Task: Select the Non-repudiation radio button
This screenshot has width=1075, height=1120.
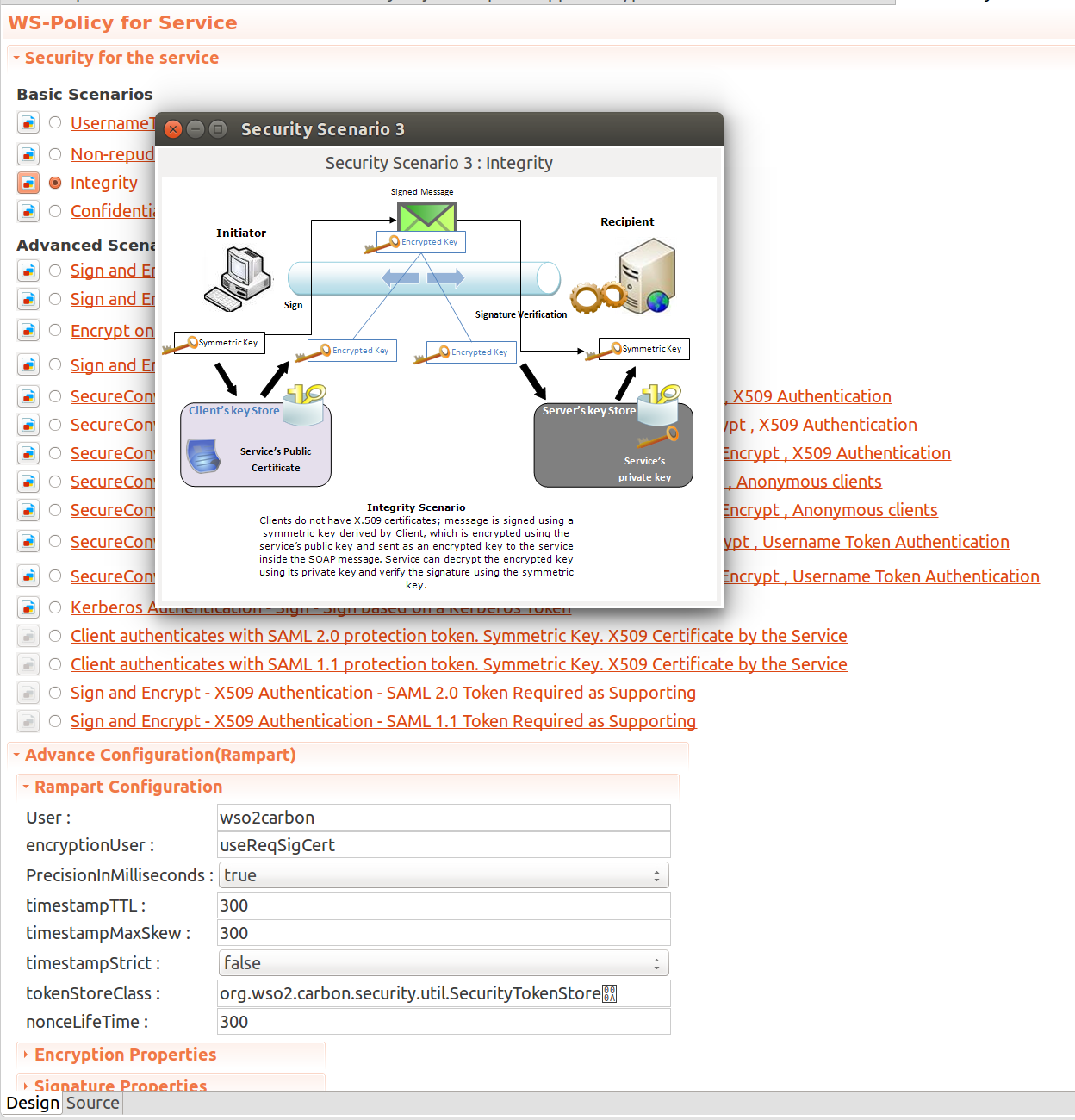Action: (x=54, y=154)
